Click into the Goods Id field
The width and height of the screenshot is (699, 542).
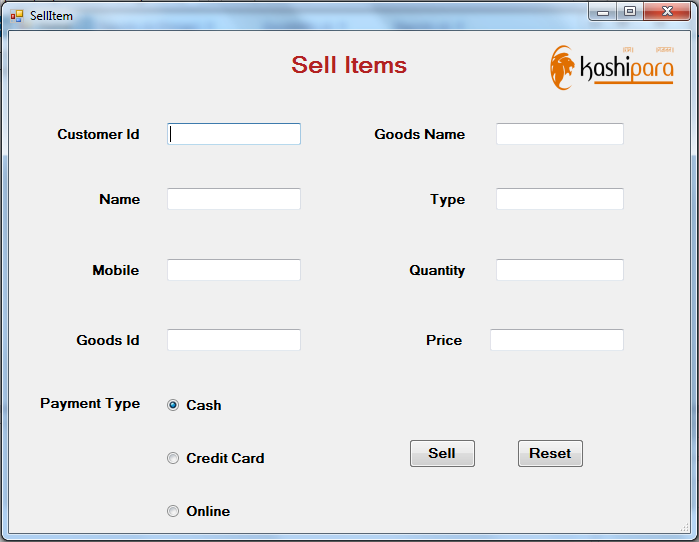click(234, 340)
